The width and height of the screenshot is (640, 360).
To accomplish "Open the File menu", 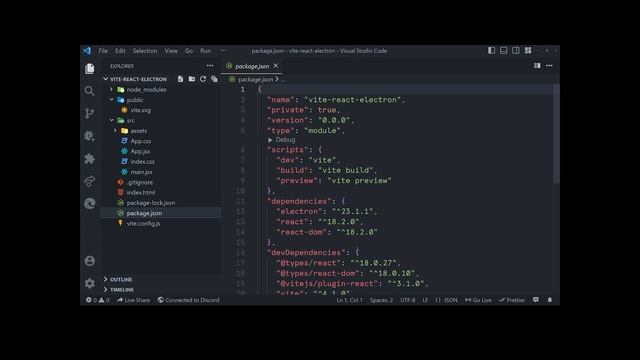I will [103, 51].
